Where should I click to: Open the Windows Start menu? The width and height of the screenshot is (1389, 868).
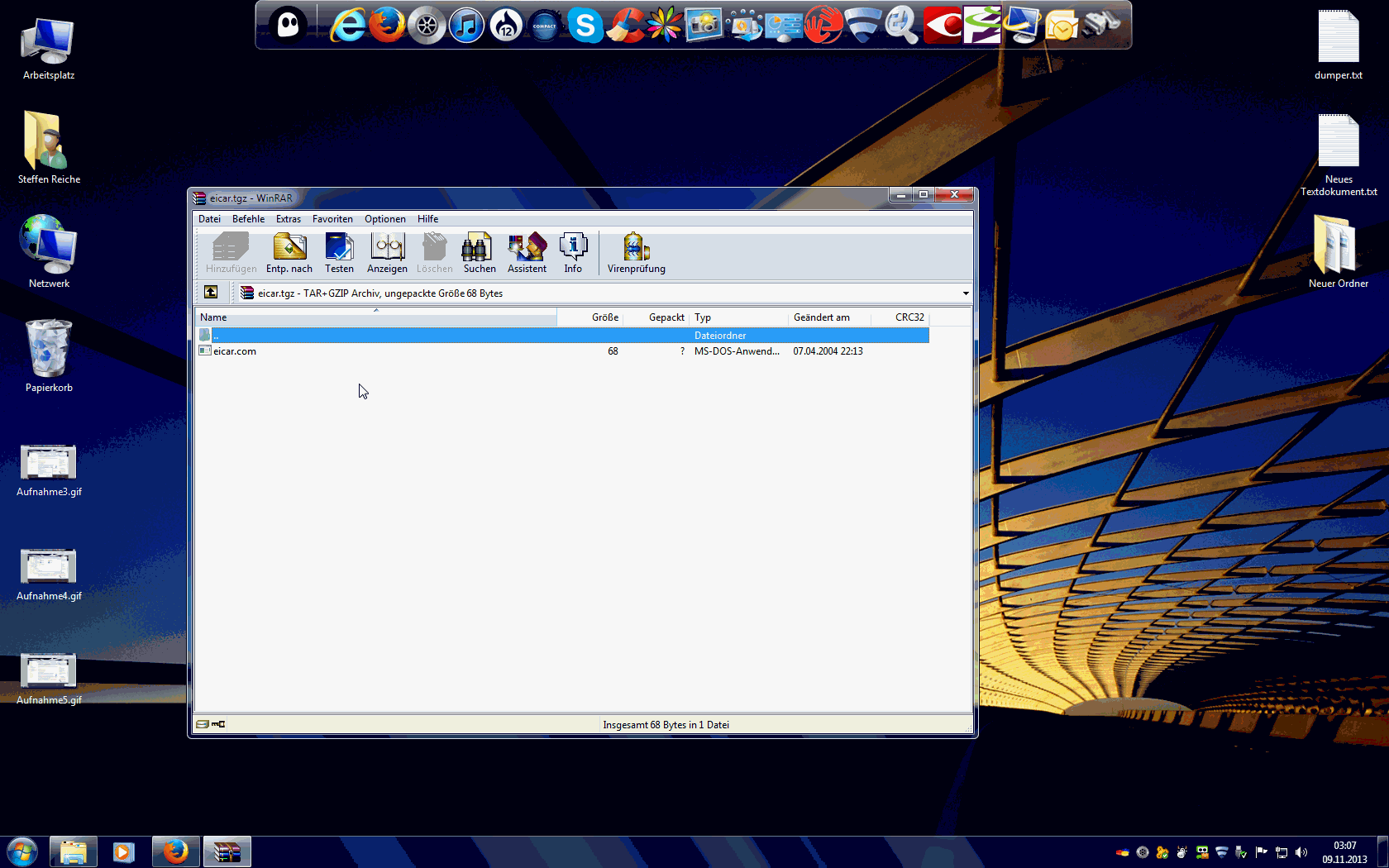(x=22, y=851)
